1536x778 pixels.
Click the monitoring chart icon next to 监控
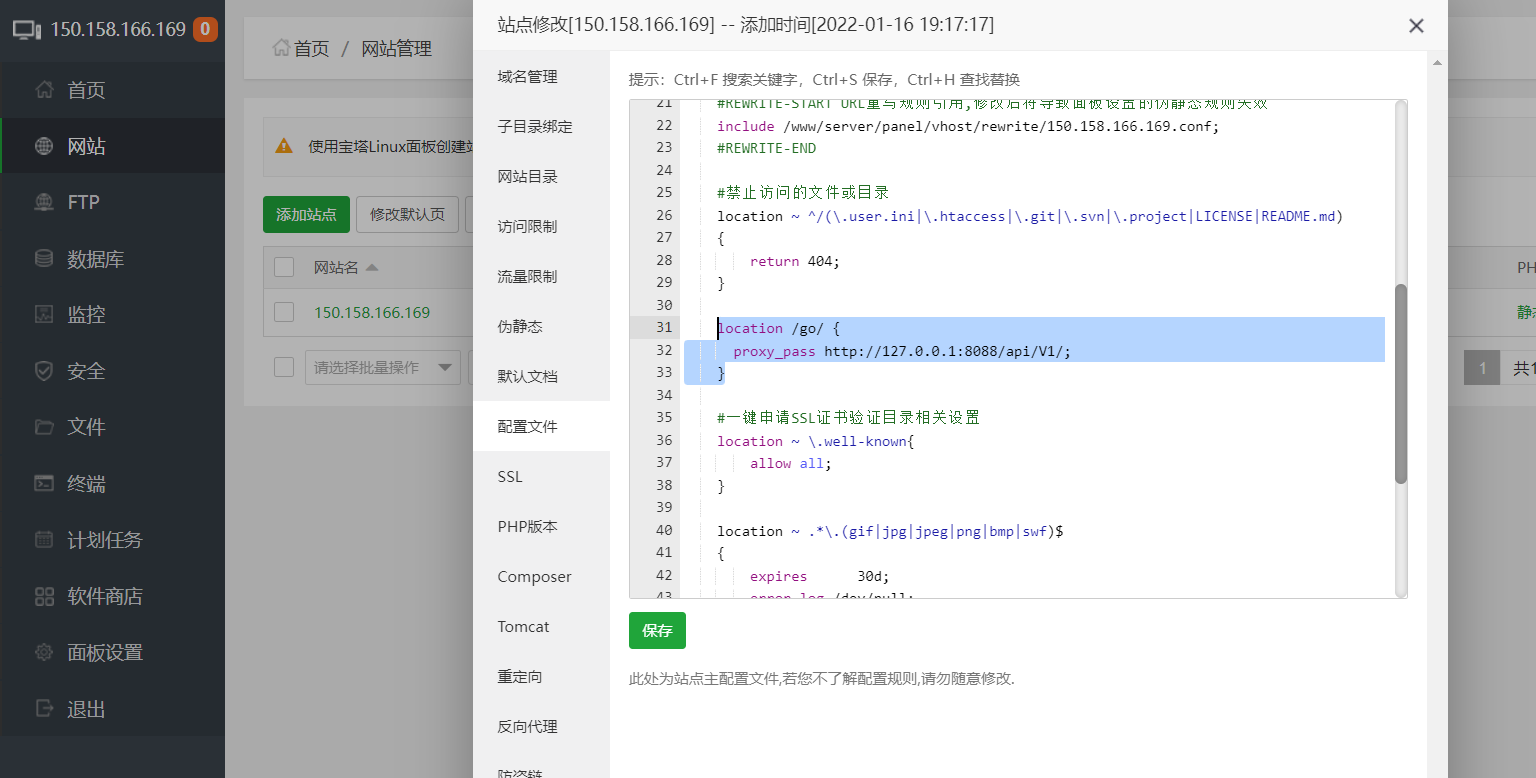[x=43, y=314]
